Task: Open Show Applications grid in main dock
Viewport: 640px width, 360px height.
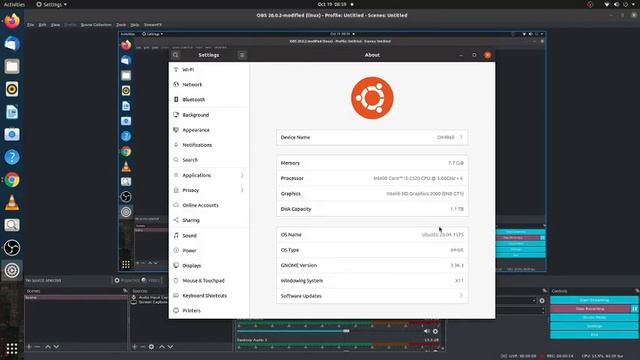Action: click(12, 349)
